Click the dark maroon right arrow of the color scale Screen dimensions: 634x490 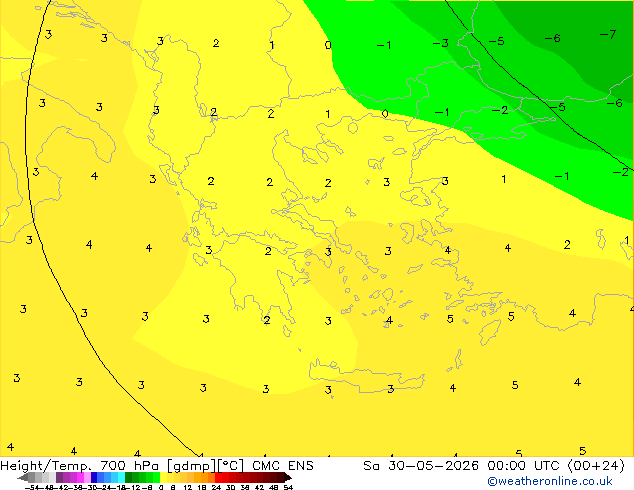click(x=288, y=477)
